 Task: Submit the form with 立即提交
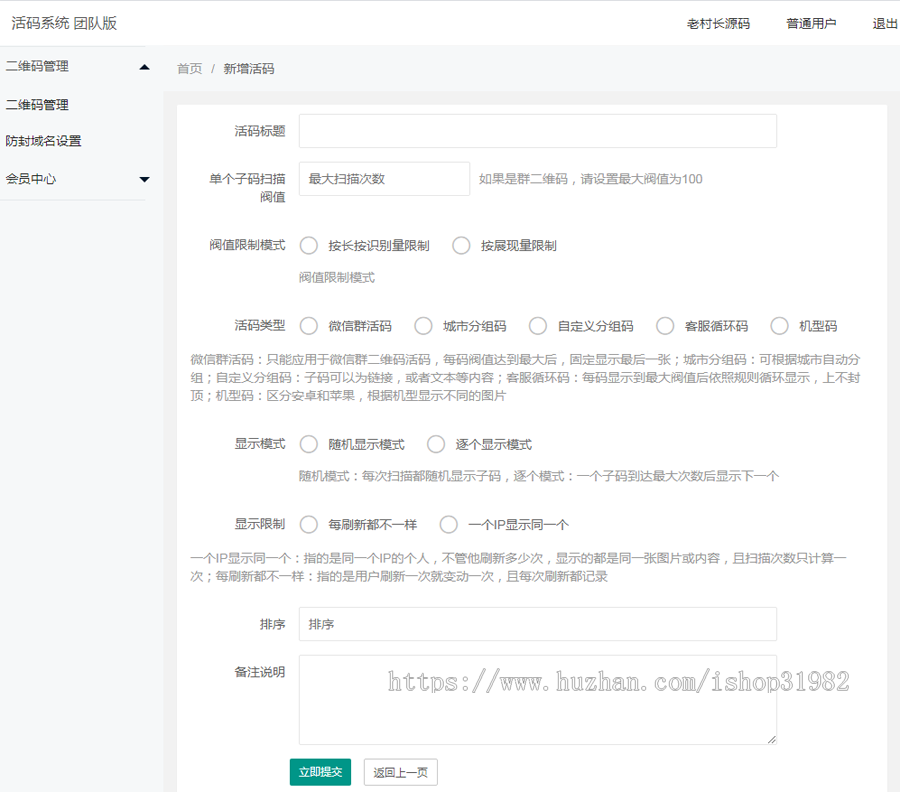(320, 772)
